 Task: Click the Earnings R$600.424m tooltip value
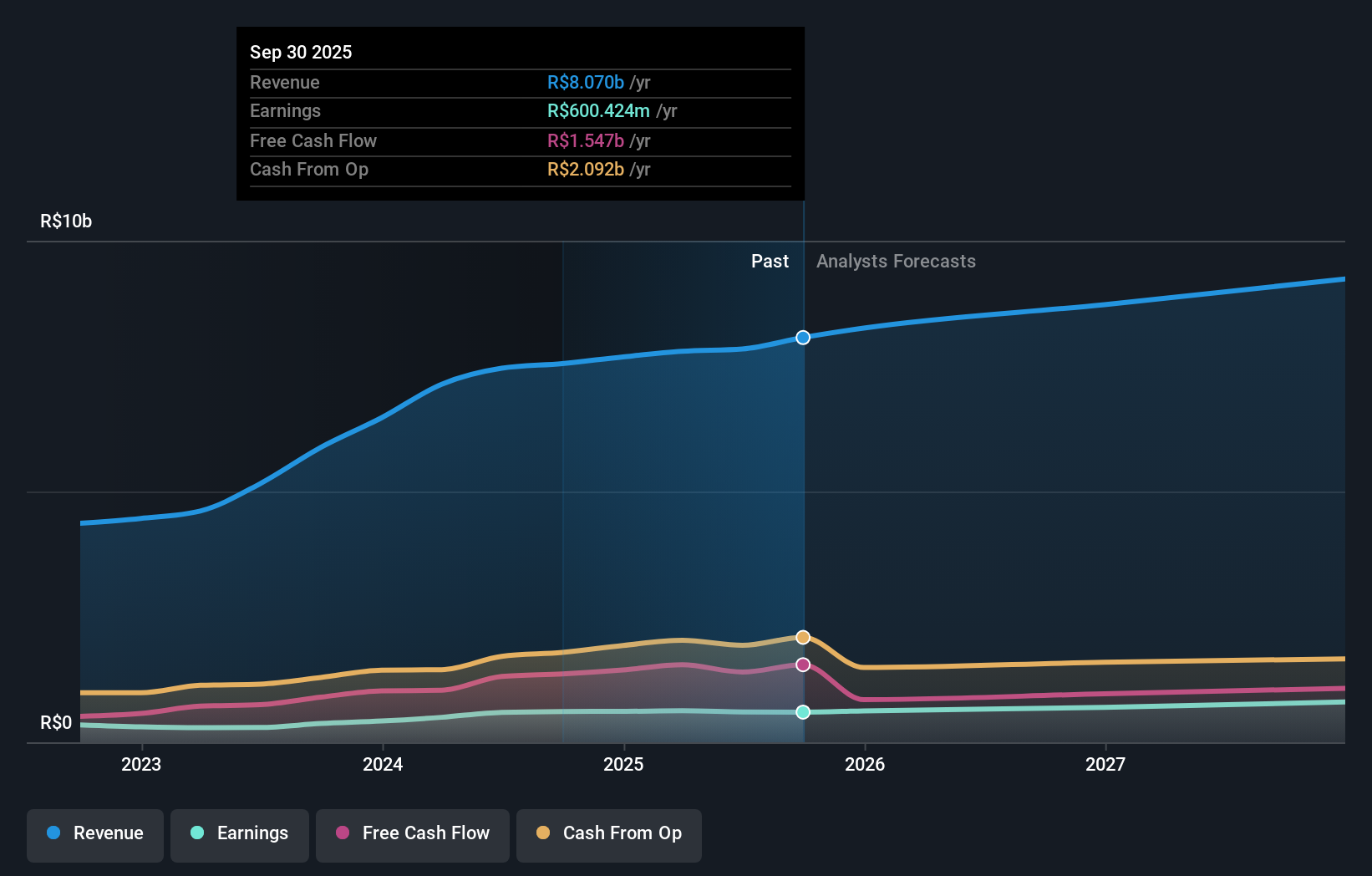point(598,110)
